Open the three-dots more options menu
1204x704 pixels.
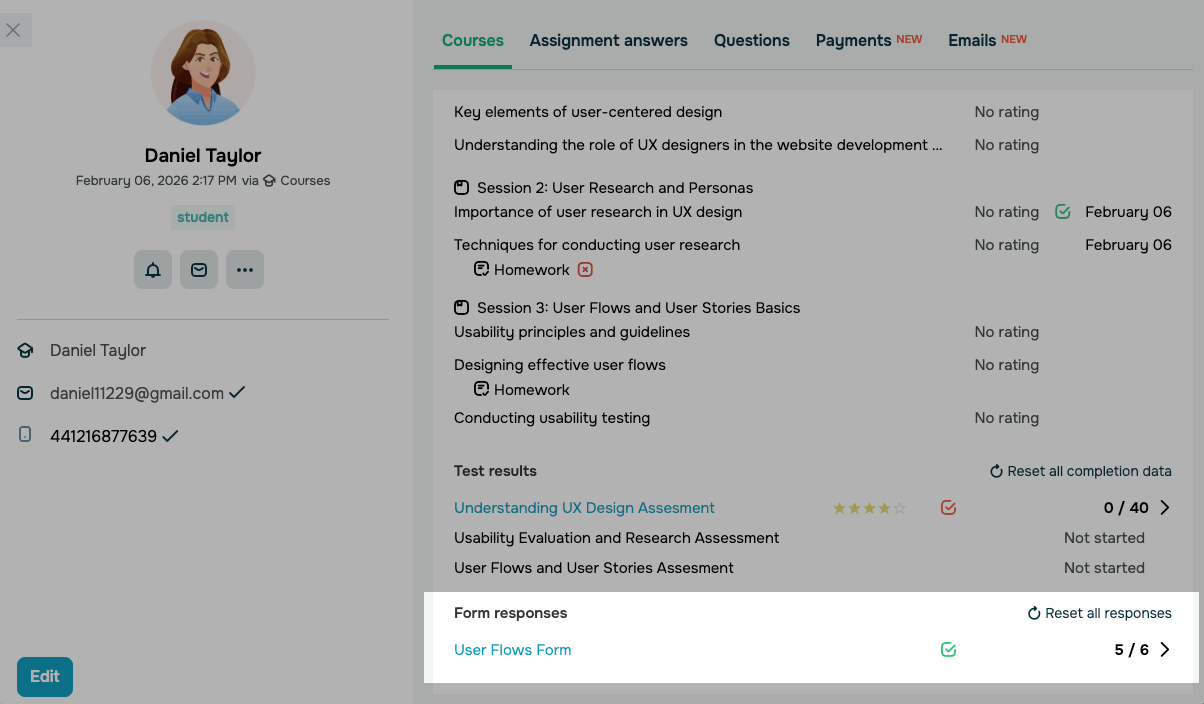click(245, 270)
